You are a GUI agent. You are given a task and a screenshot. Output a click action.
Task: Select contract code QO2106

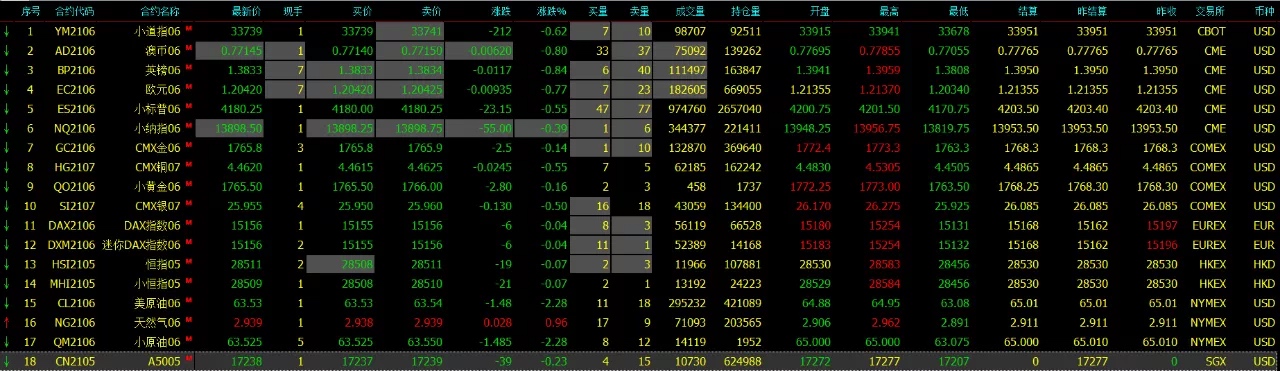[x=75, y=187]
